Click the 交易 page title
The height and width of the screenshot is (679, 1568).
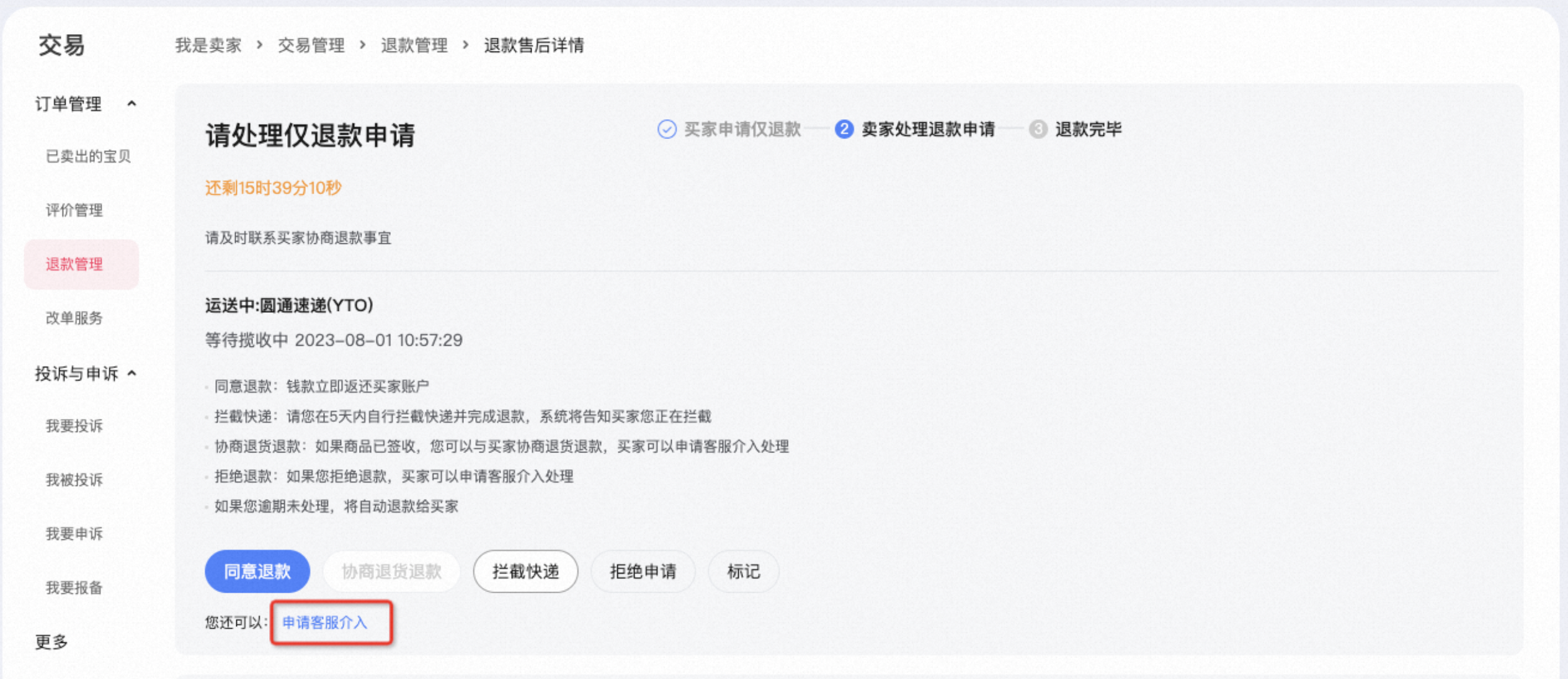click(x=61, y=45)
